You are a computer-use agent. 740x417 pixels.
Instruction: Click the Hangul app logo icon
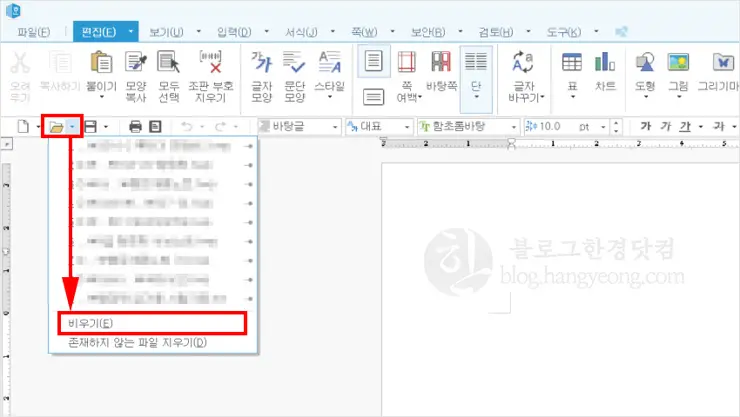tap(13, 10)
